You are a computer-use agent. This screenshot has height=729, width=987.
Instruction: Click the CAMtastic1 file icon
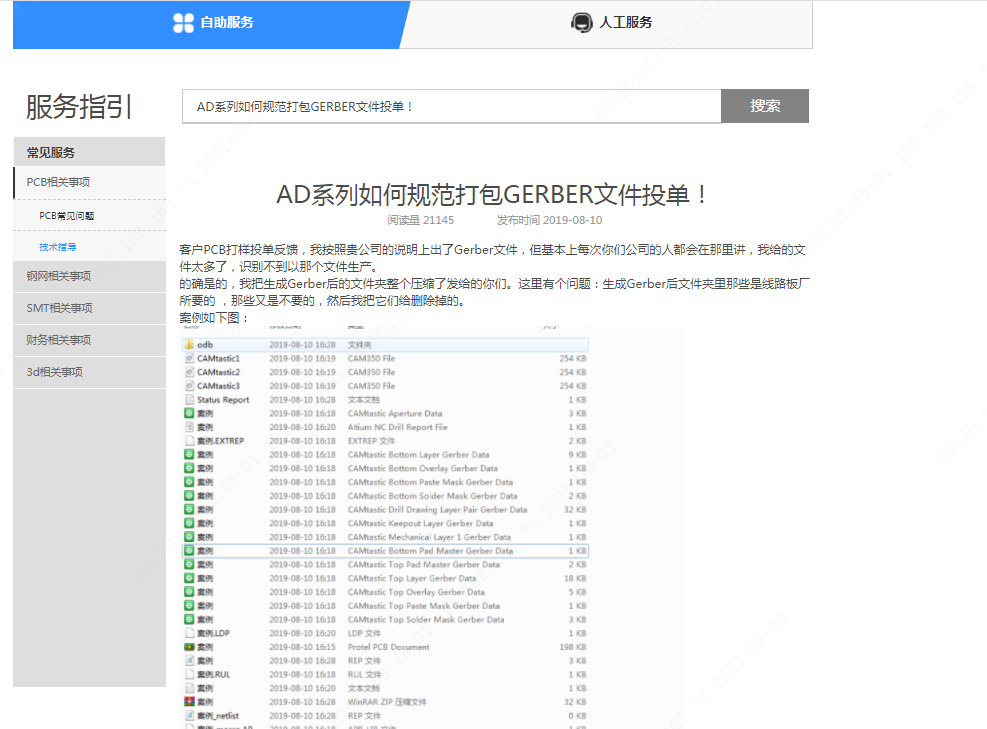[188, 358]
